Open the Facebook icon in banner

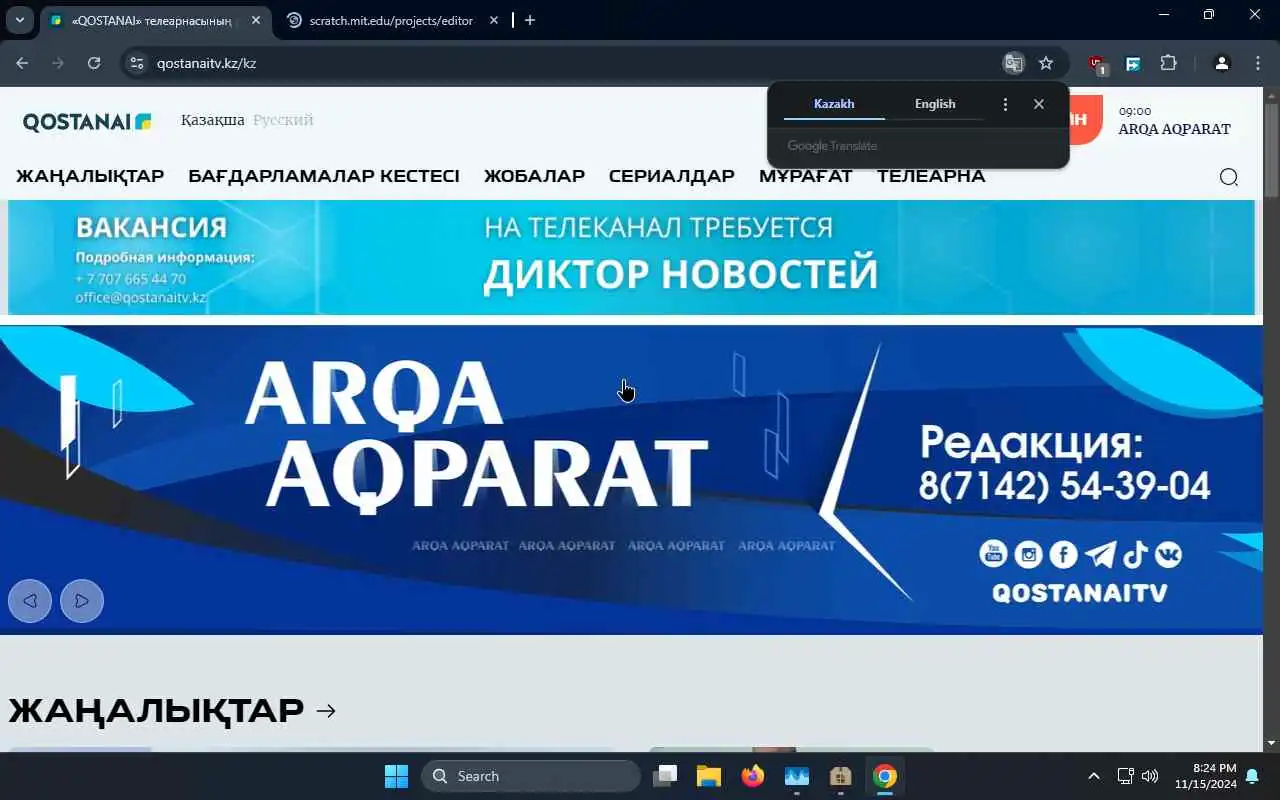(x=1063, y=553)
